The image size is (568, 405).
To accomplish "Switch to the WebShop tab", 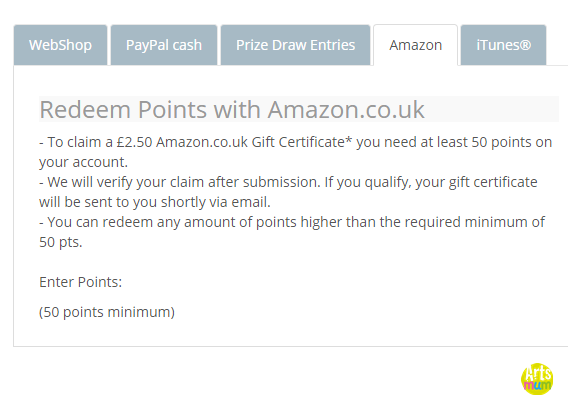I will coord(60,45).
